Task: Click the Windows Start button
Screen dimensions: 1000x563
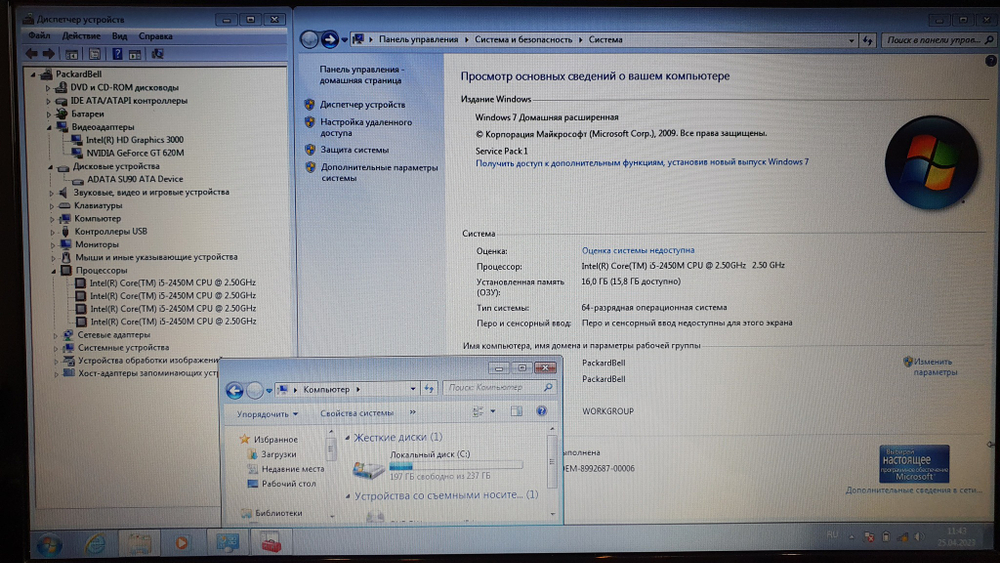Action: coord(50,545)
